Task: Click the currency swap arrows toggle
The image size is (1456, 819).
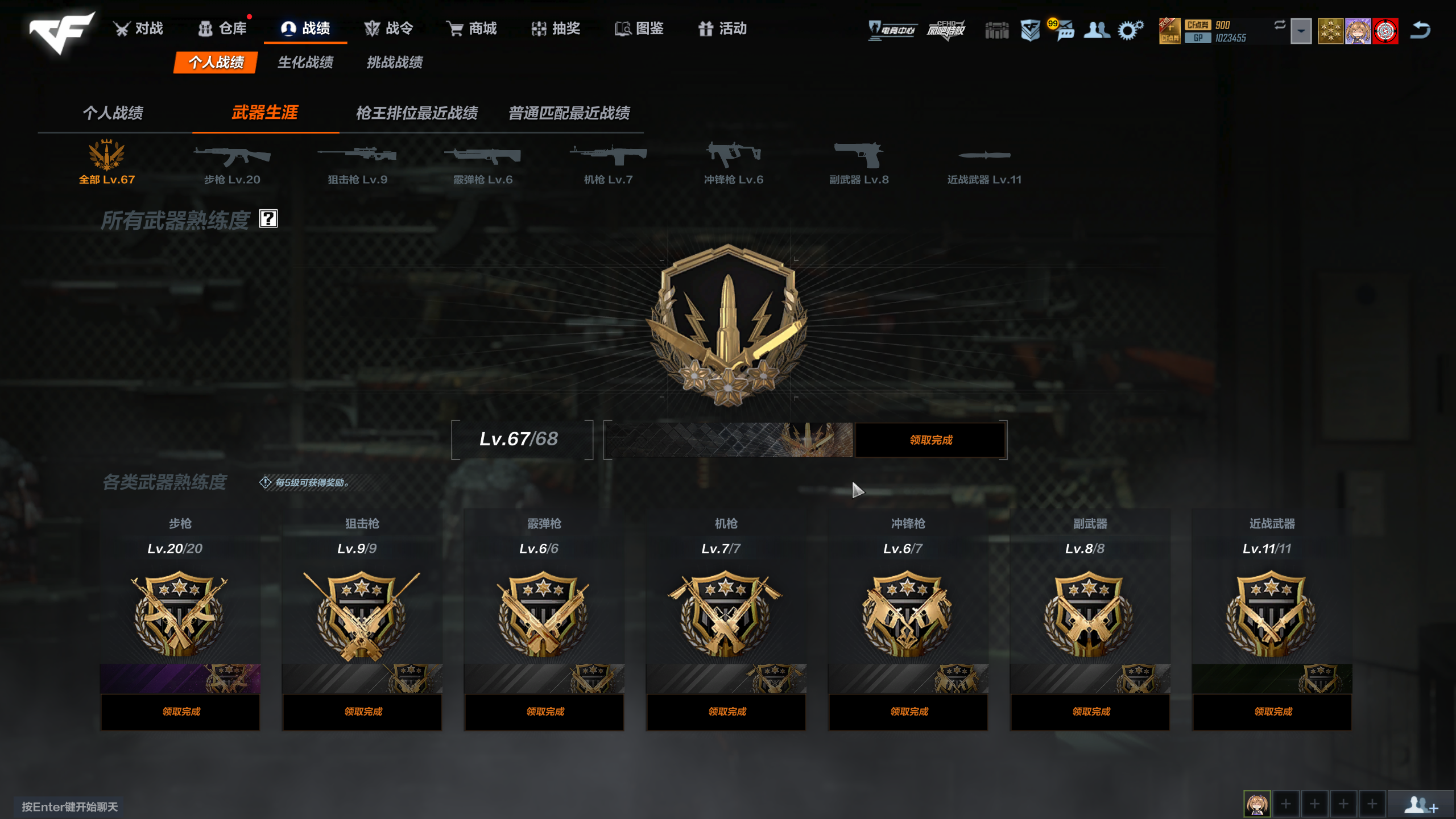Action: (1279, 24)
